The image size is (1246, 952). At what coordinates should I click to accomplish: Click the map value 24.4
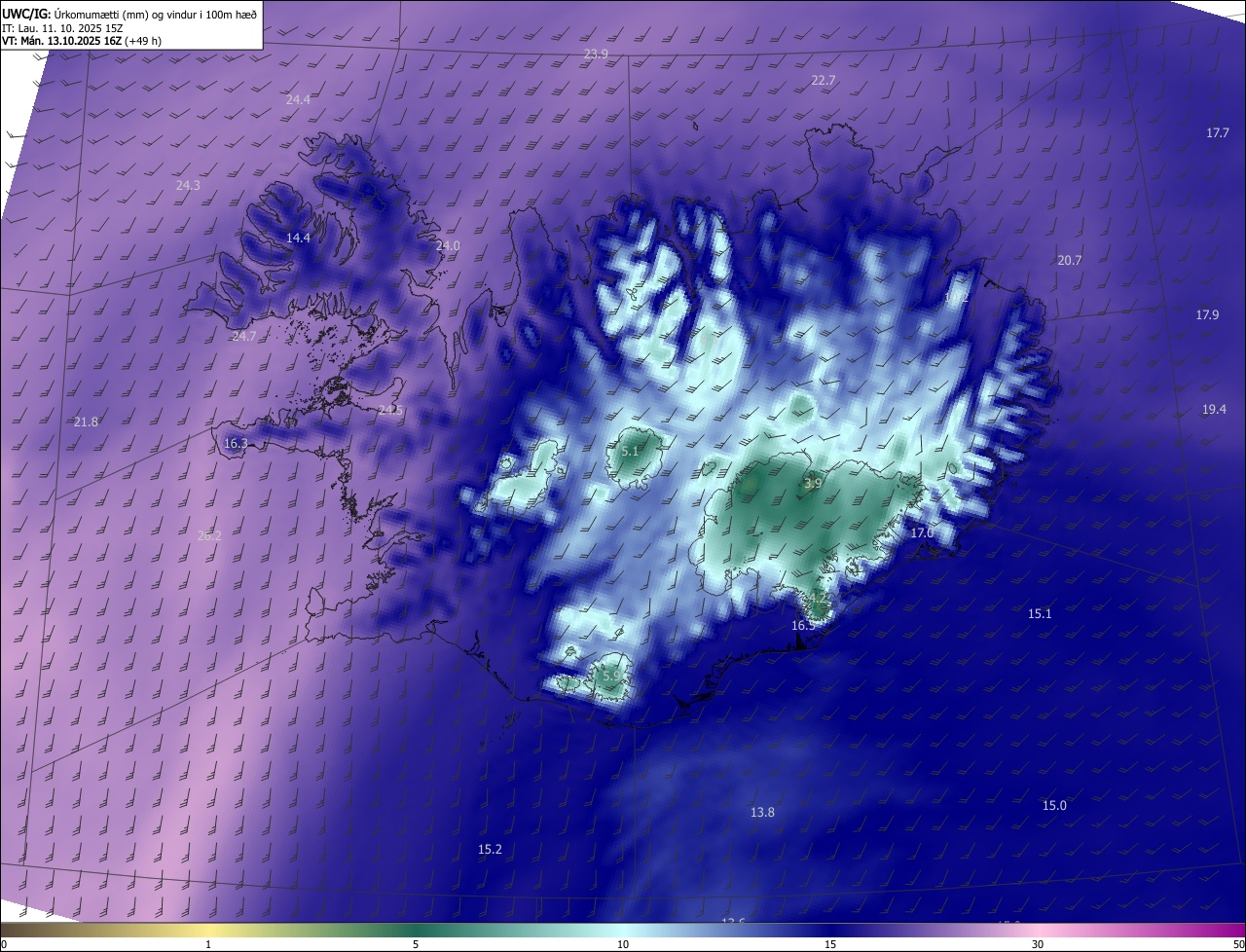298,100
